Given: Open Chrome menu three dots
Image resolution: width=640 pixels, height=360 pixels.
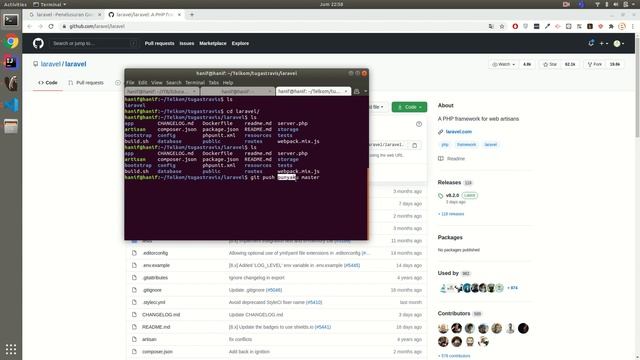Looking at the screenshot, I should click(x=633, y=26).
